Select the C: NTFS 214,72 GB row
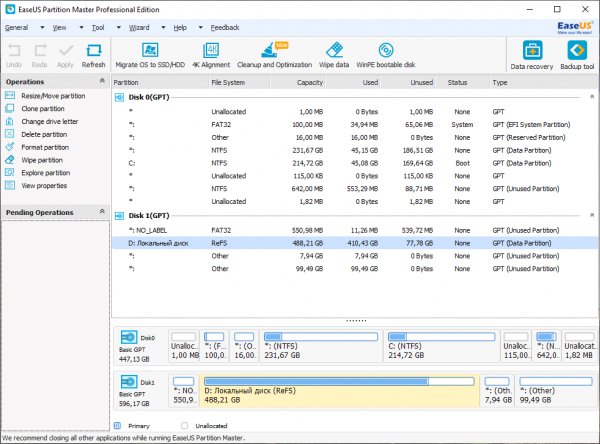 point(355,163)
